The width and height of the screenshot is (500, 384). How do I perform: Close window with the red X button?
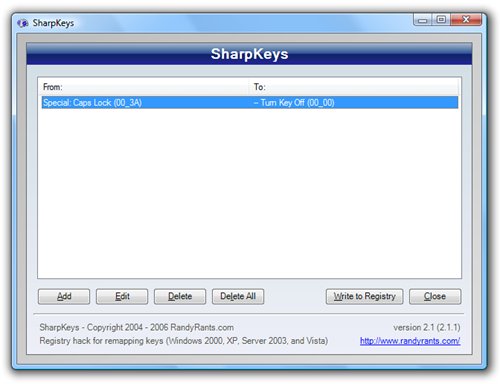pos(466,20)
